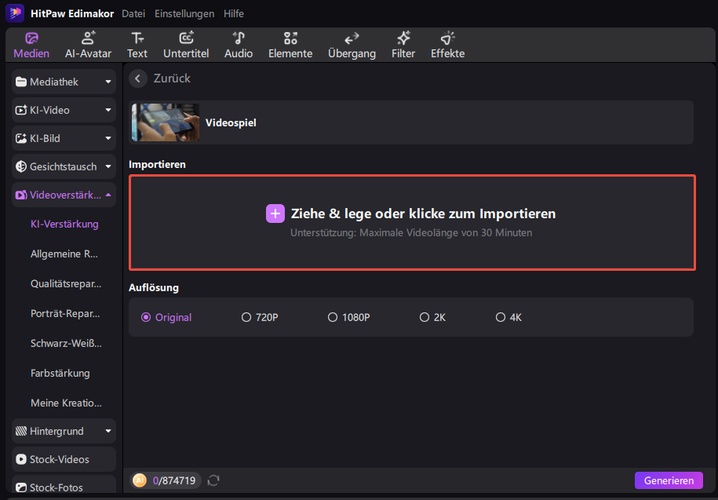Click the Mediathek folder icon
Screen dimensions: 718x500
pyautogui.click(x=21, y=82)
